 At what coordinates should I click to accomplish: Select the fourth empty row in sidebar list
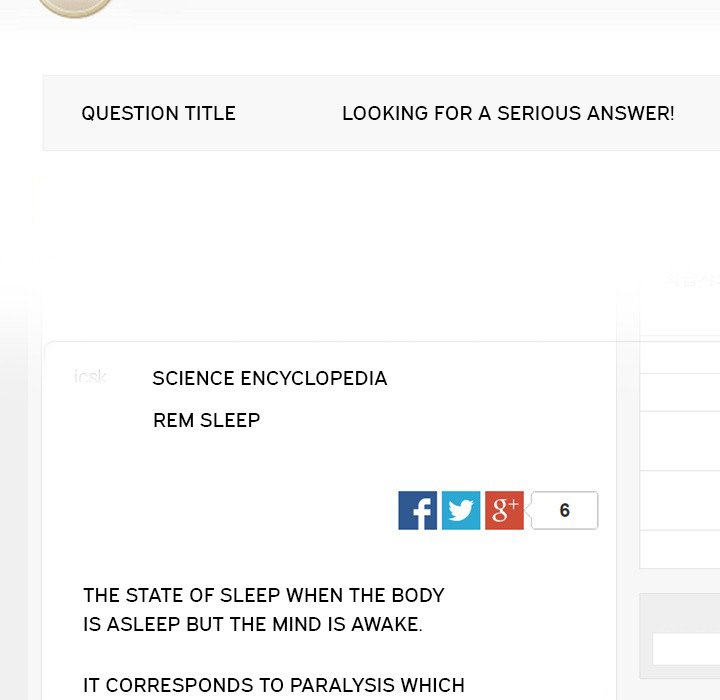click(x=680, y=500)
